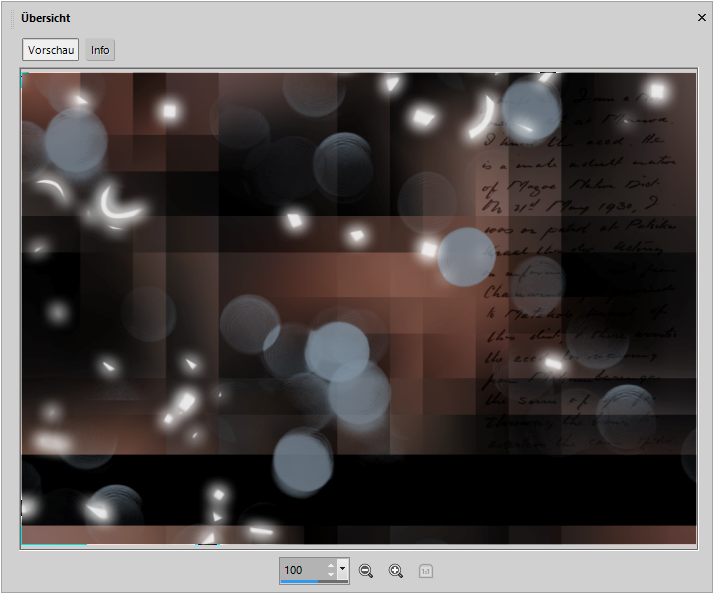
Task: Open the zoom percentage dropdown arrow
Action: click(x=342, y=568)
